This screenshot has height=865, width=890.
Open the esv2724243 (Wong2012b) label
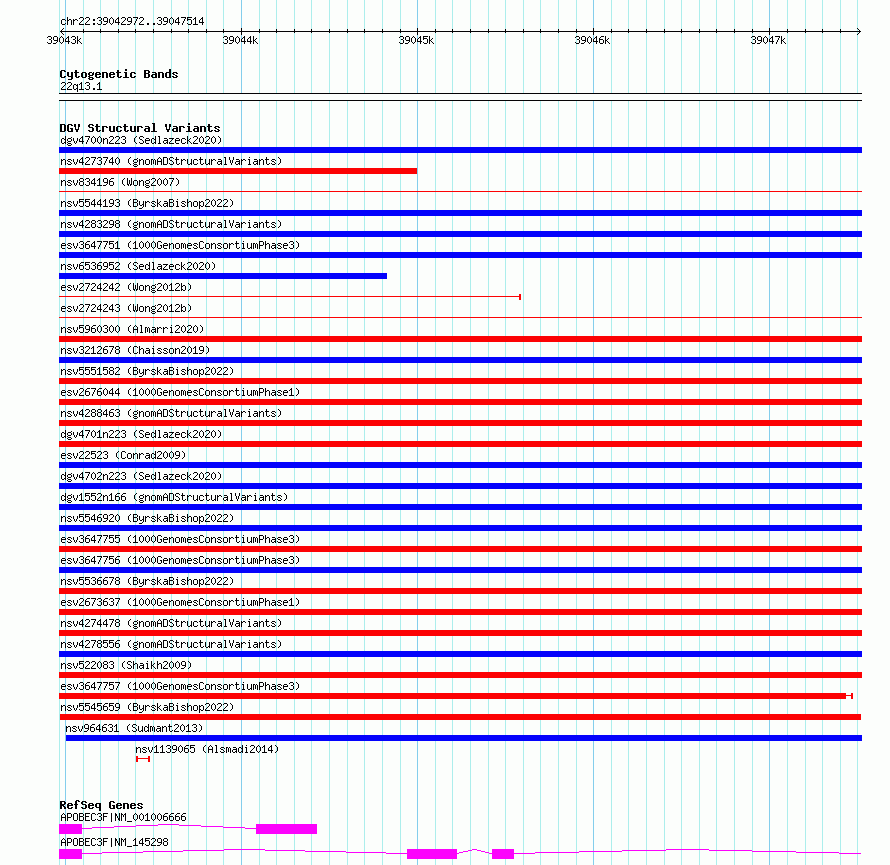pos(126,308)
